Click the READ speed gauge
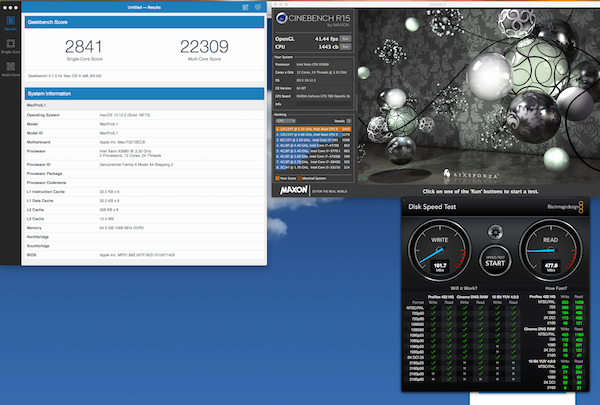Image resolution: width=600 pixels, height=405 pixels. point(551,251)
